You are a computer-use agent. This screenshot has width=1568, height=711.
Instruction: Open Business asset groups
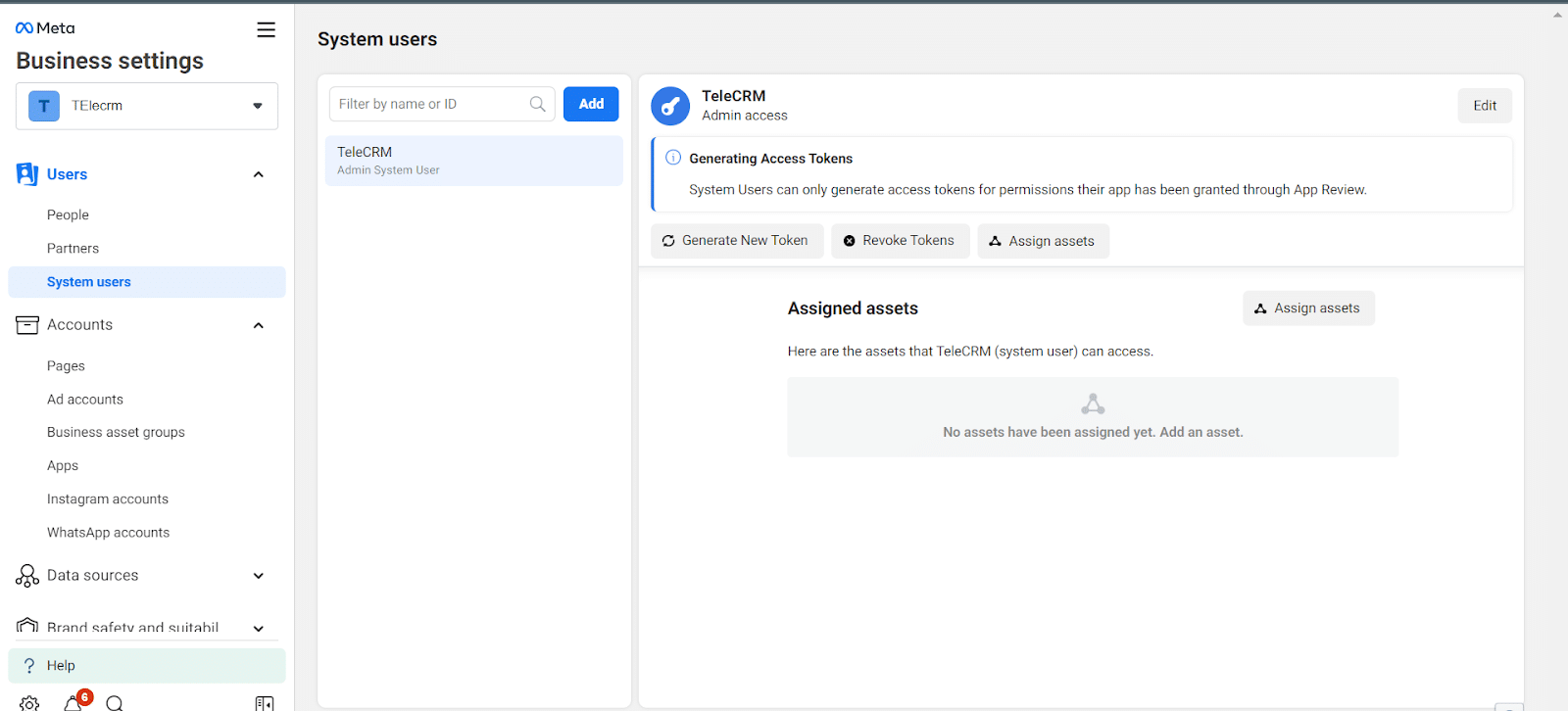pos(116,432)
